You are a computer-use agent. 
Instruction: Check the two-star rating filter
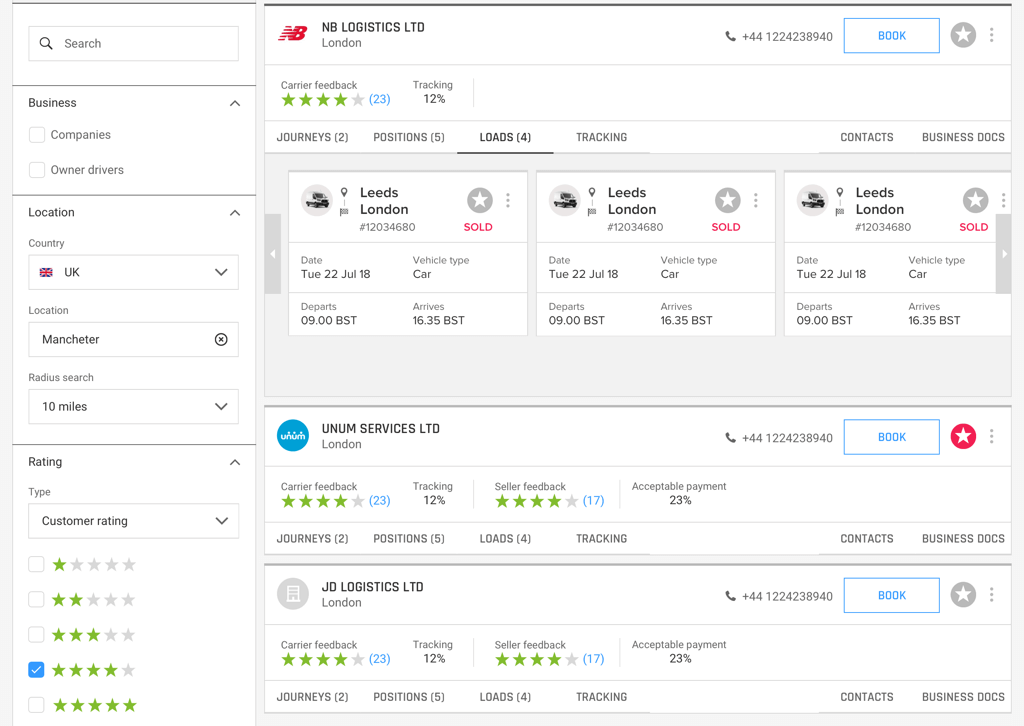coord(37,599)
